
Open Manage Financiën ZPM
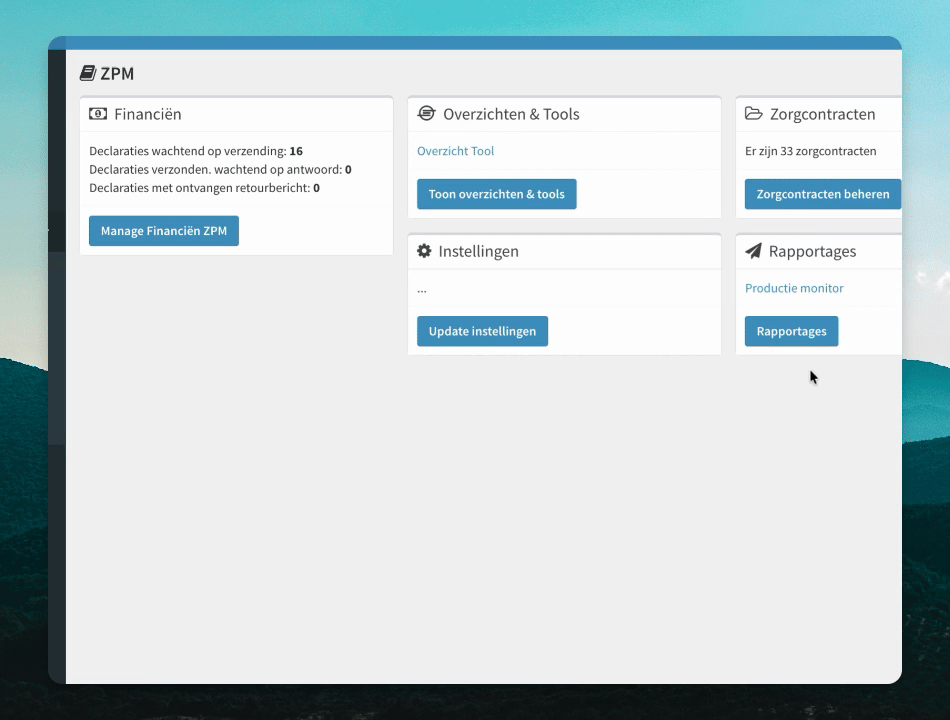pos(164,231)
